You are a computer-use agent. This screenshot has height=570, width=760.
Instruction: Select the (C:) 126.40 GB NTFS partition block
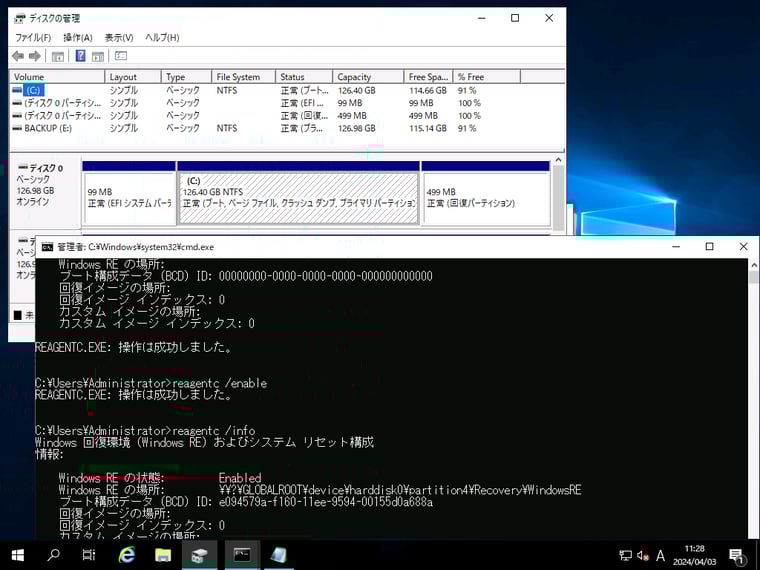(299, 193)
